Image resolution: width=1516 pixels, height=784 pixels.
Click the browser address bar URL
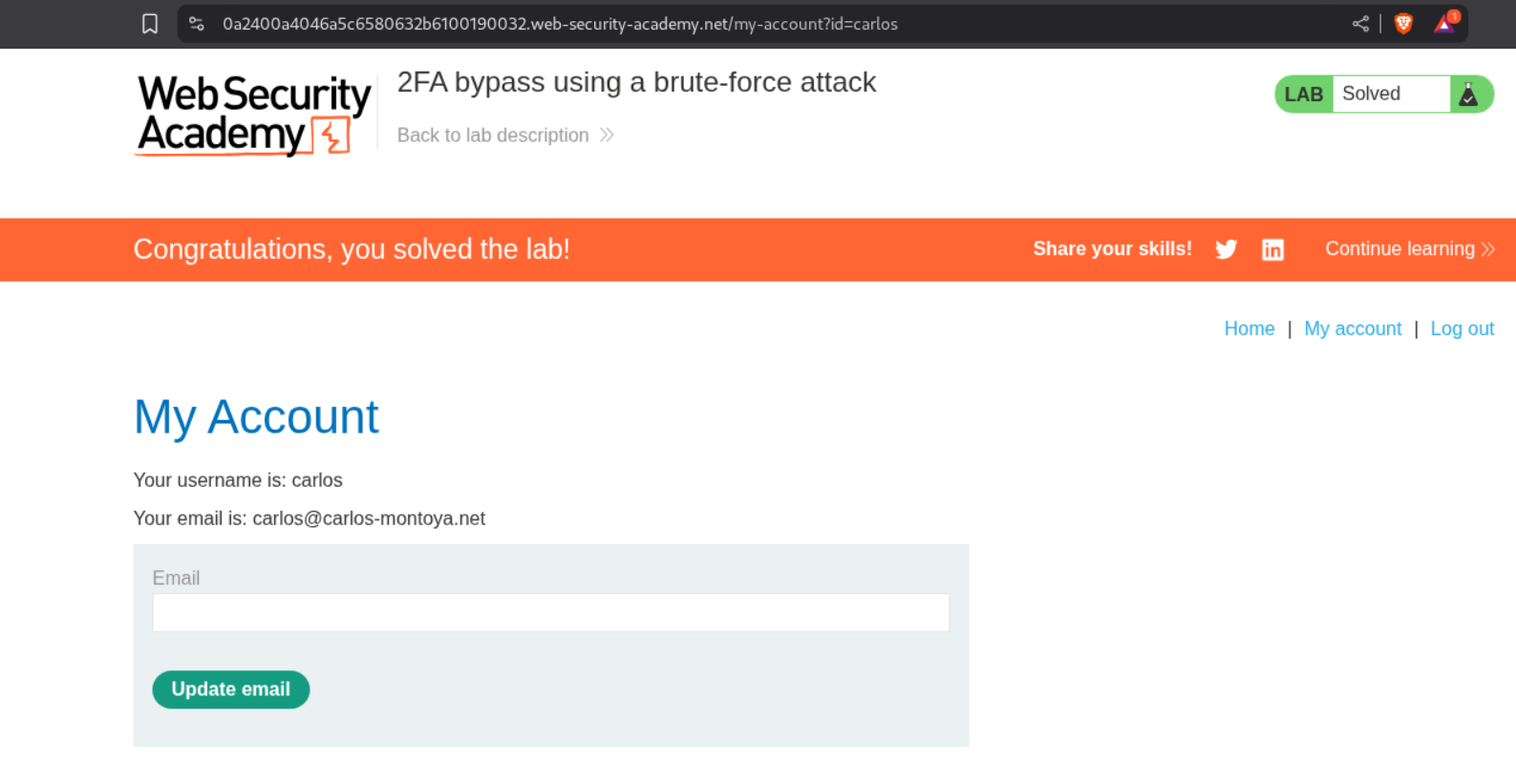pos(560,24)
